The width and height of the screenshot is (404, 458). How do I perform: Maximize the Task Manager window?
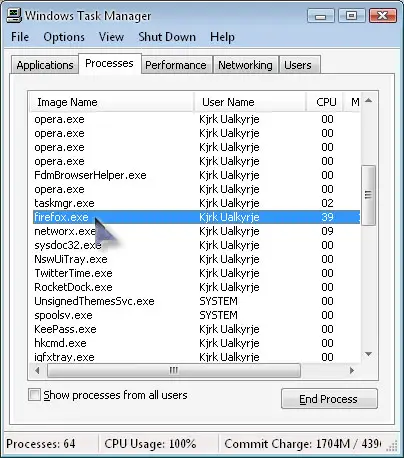[351, 16]
